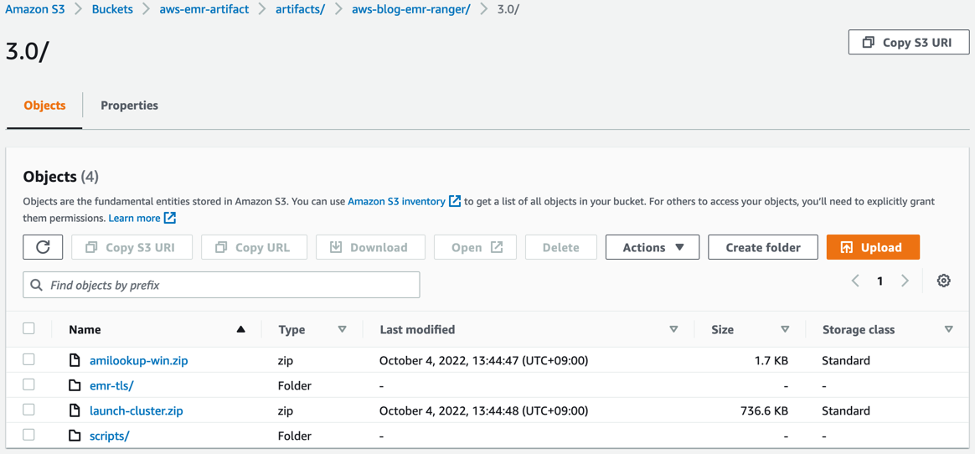Select the launch-cluster.zip checkbox

click(x=29, y=410)
